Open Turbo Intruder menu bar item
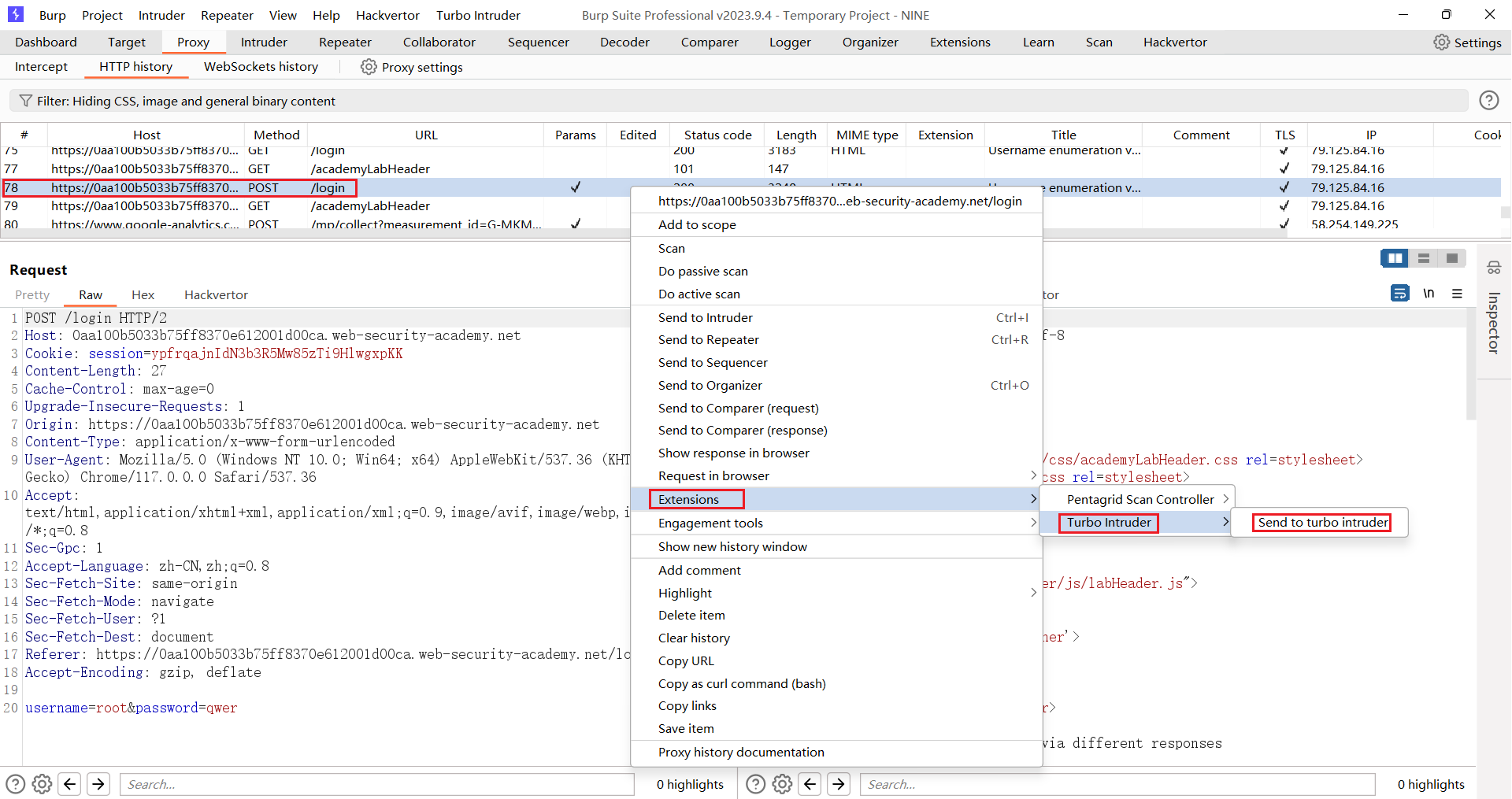Image resolution: width=1512 pixels, height=799 pixels. point(478,15)
